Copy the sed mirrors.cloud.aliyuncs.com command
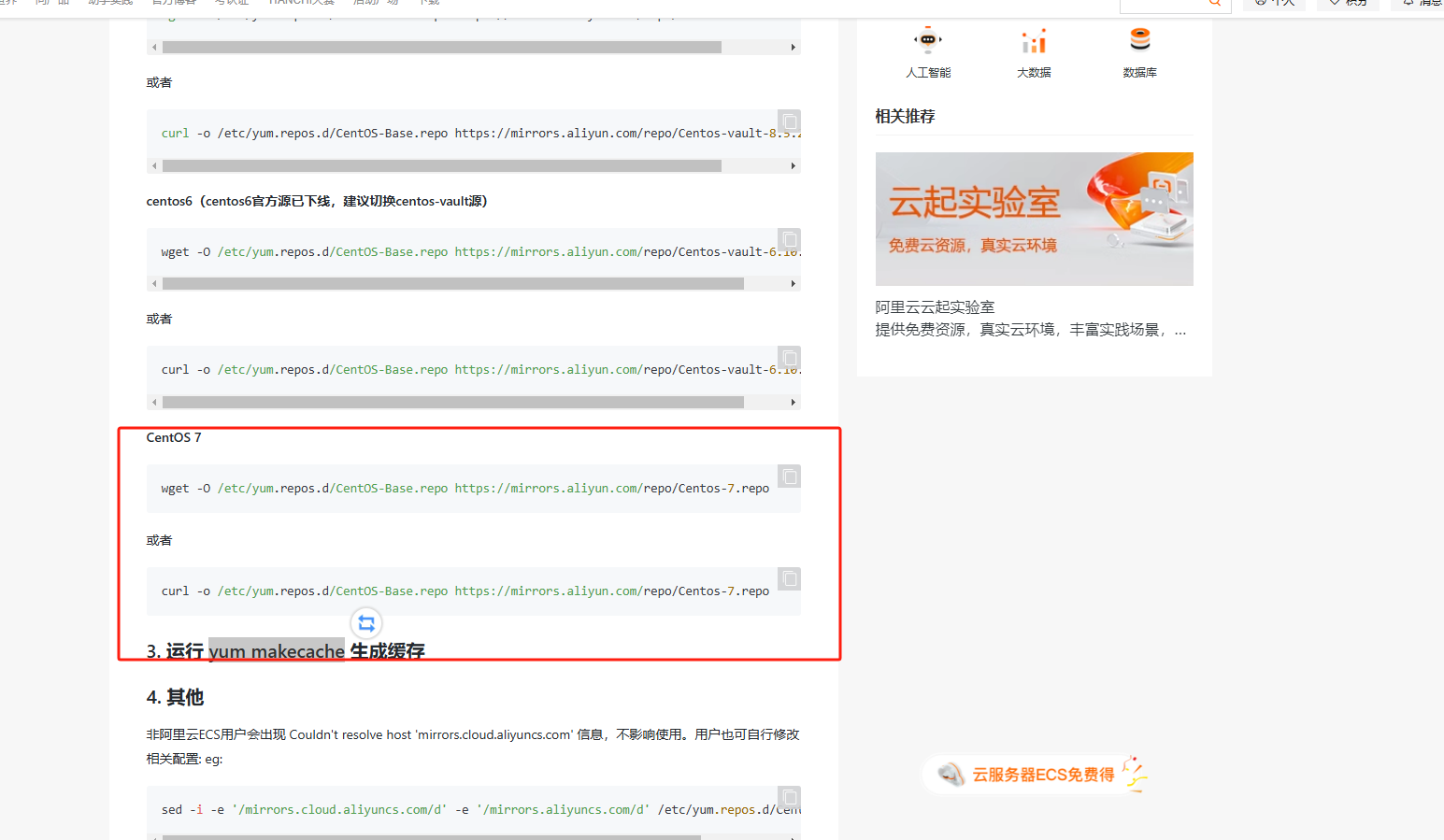 790,797
